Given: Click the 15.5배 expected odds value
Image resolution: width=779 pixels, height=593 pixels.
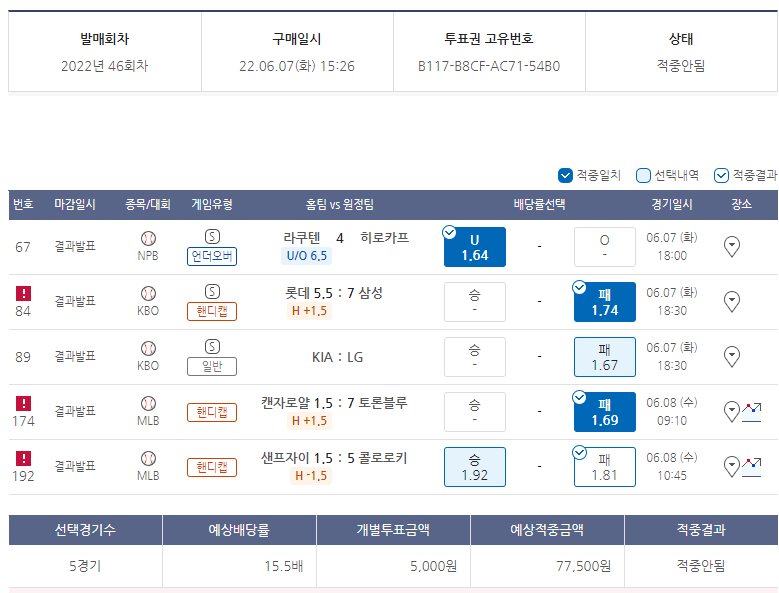Looking at the screenshot, I should [x=284, y=566].
